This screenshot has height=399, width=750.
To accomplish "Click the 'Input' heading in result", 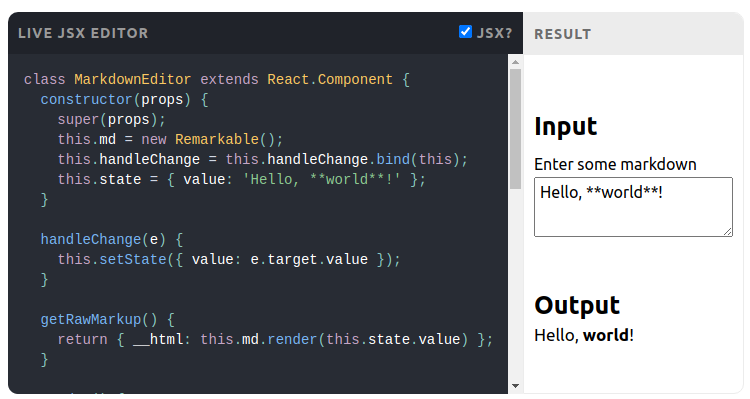I will click(x=565, y=127).
